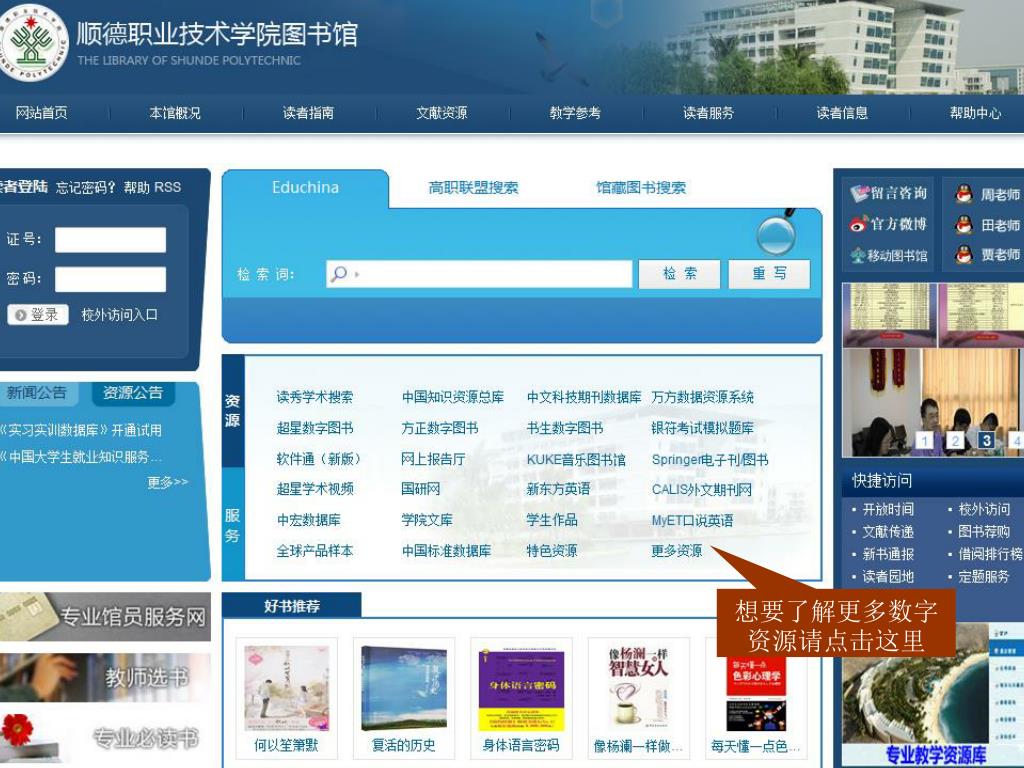This screenshot has width=1024, height=768.
Task: Open the 专业馆员服务网 banner
Action: 105,616
